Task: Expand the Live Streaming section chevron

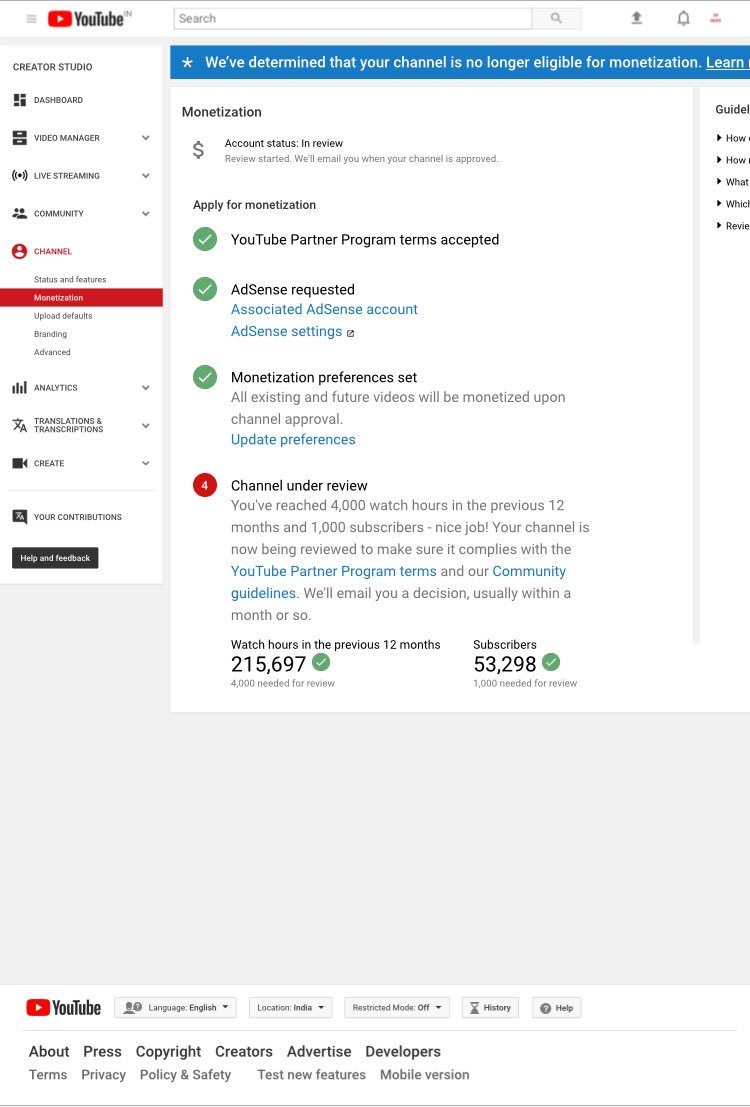Action: [145, 176]
